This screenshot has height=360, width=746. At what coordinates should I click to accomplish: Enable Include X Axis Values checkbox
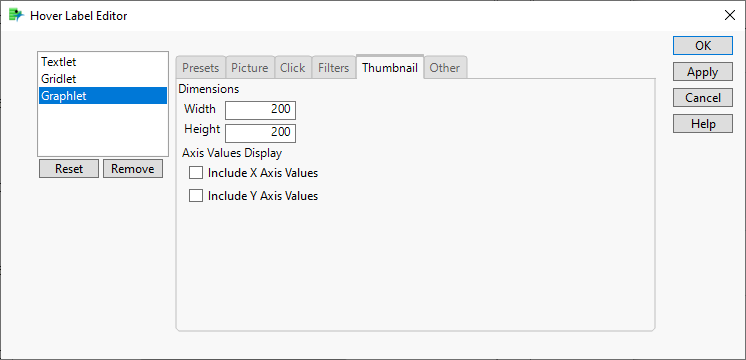[196, 173]
